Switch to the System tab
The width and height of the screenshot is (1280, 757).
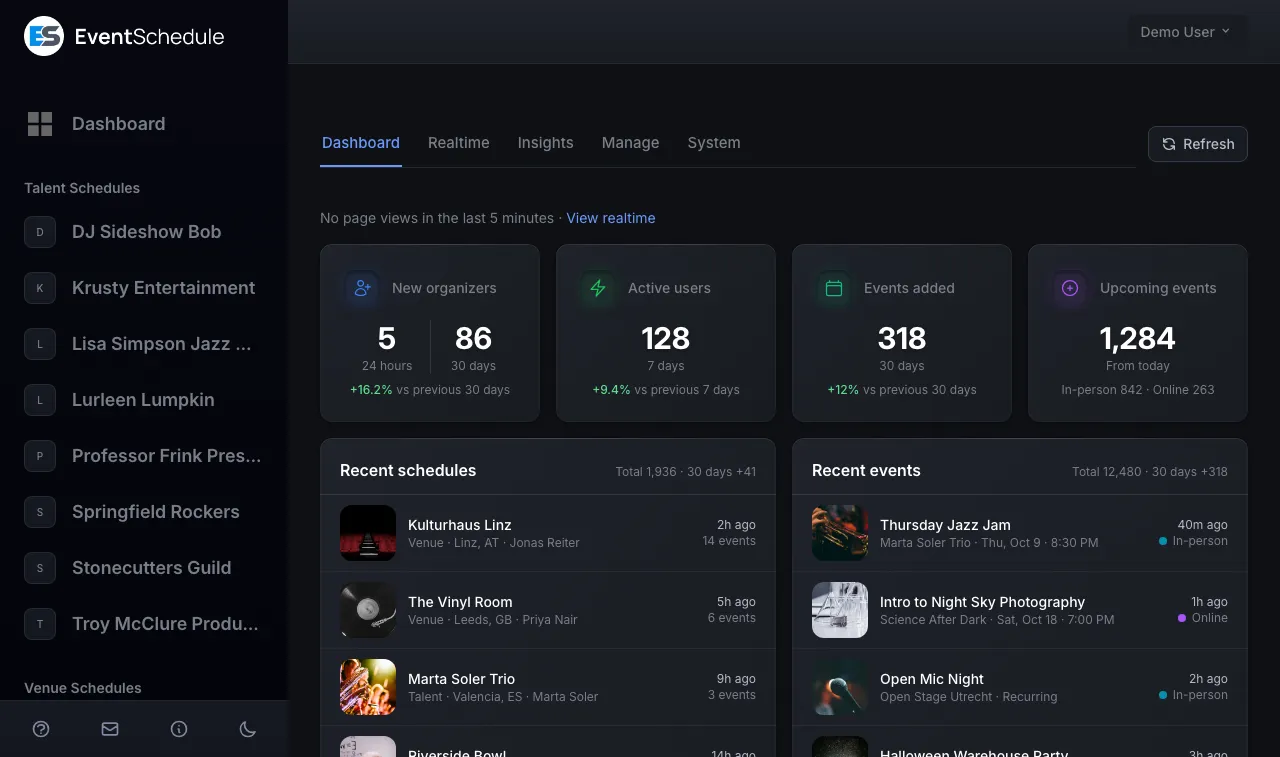pos(714,143)
